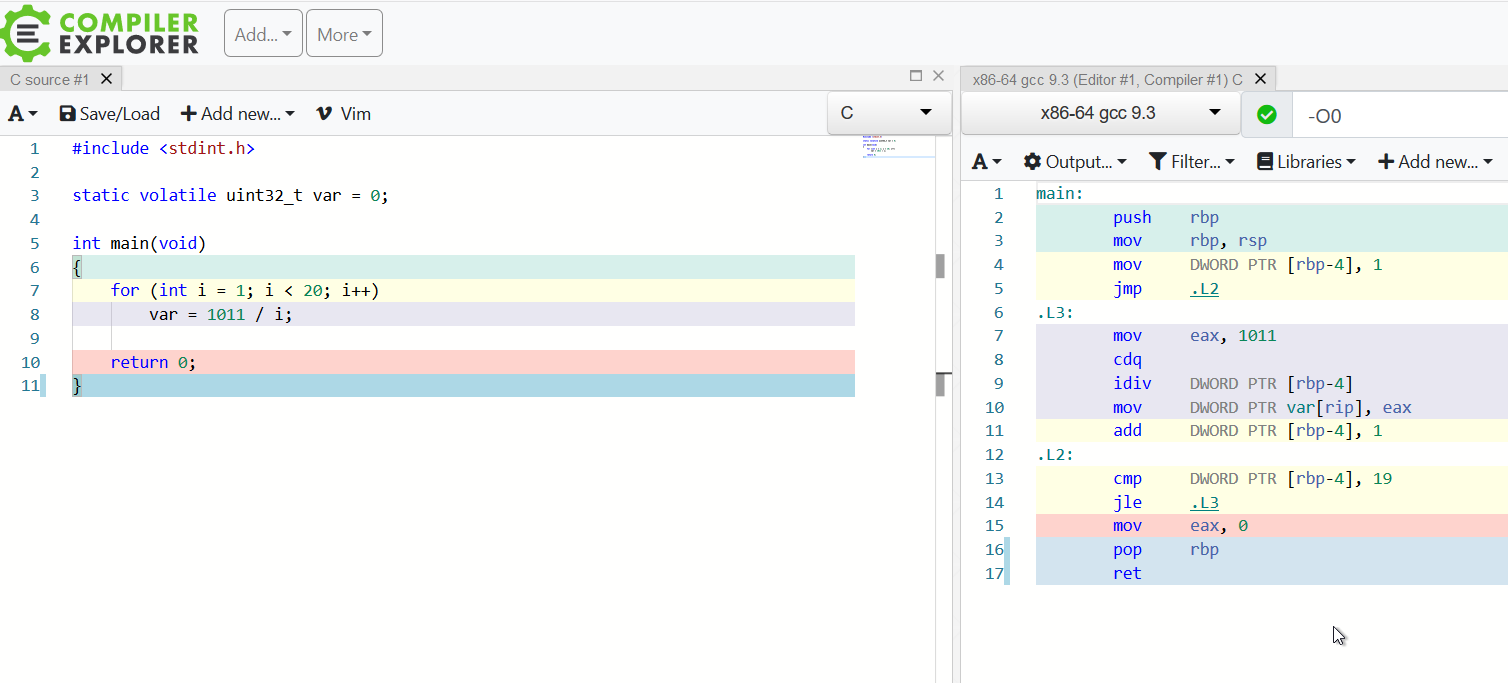
Task: Follow the .L3 label link in jle instruction
Action: (x=1204, y=503)
